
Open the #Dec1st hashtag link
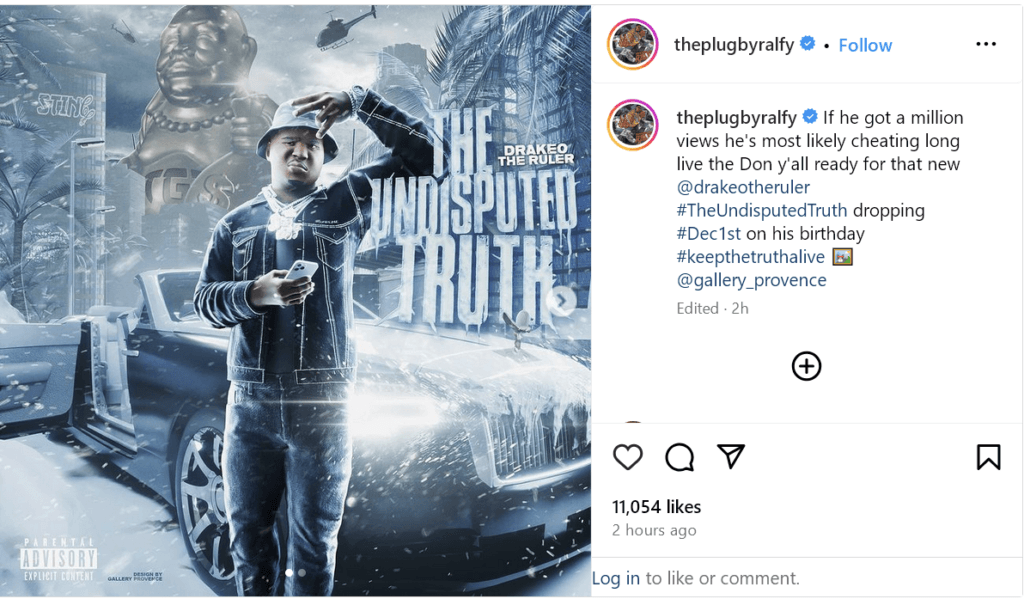(x=709, y=233)
